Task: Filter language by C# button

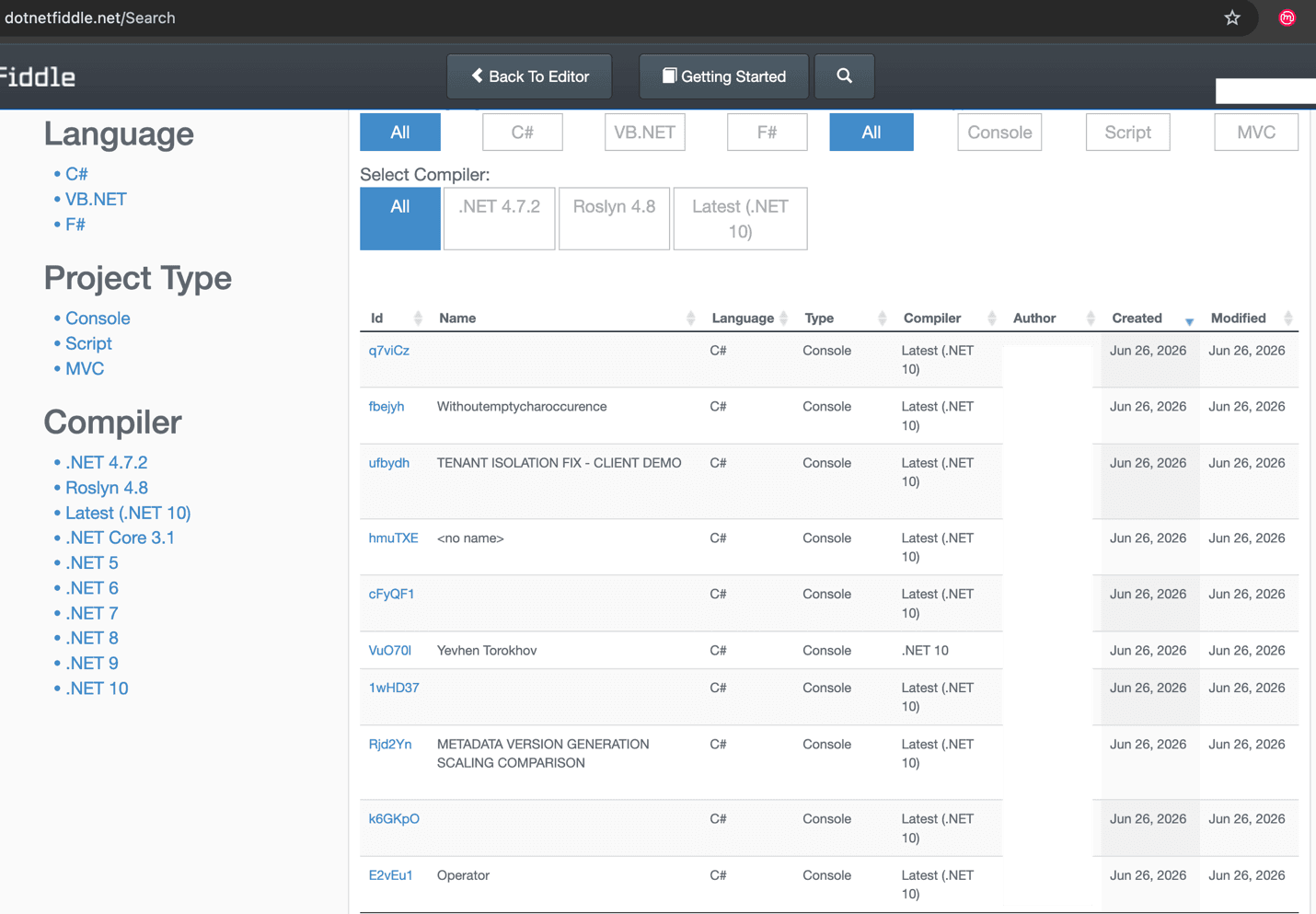Action: tap(523, 133)
